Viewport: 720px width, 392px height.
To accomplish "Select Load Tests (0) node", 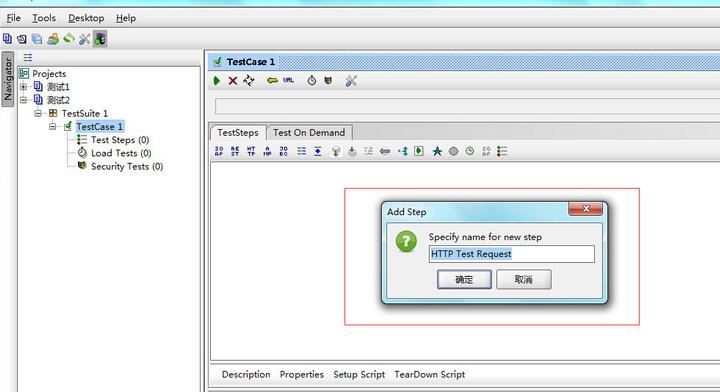I will [121, 153].
